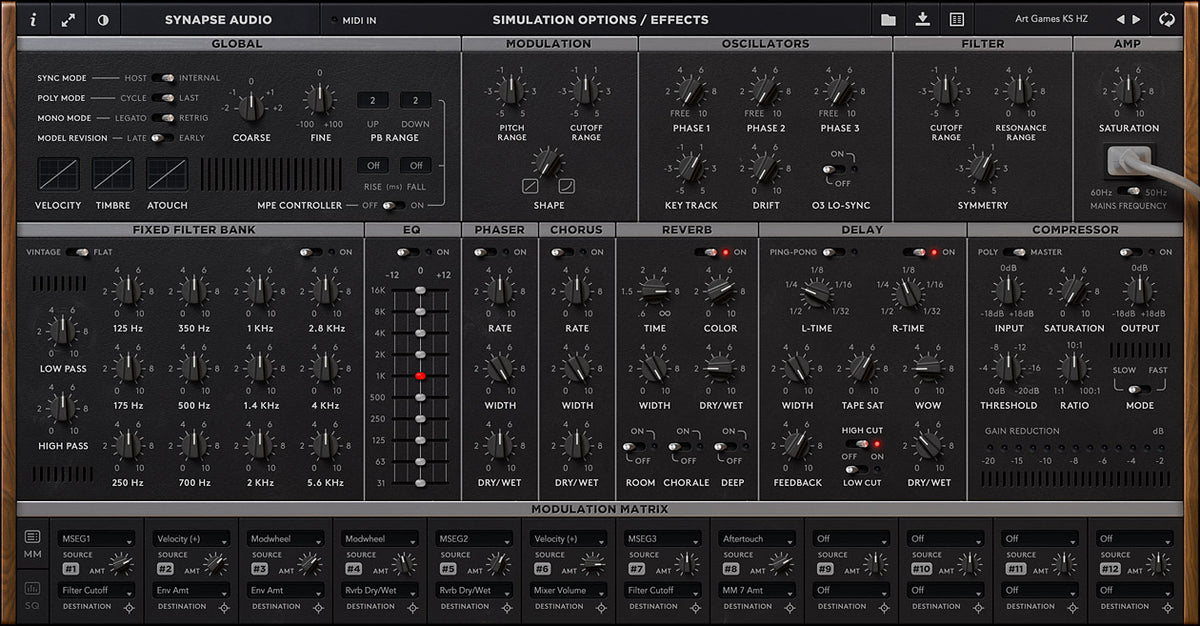The height and width of the screenshot is (626, 1200).
Task: Open slot #8 source dropdown Aftertouch
Action: [756, 539]
